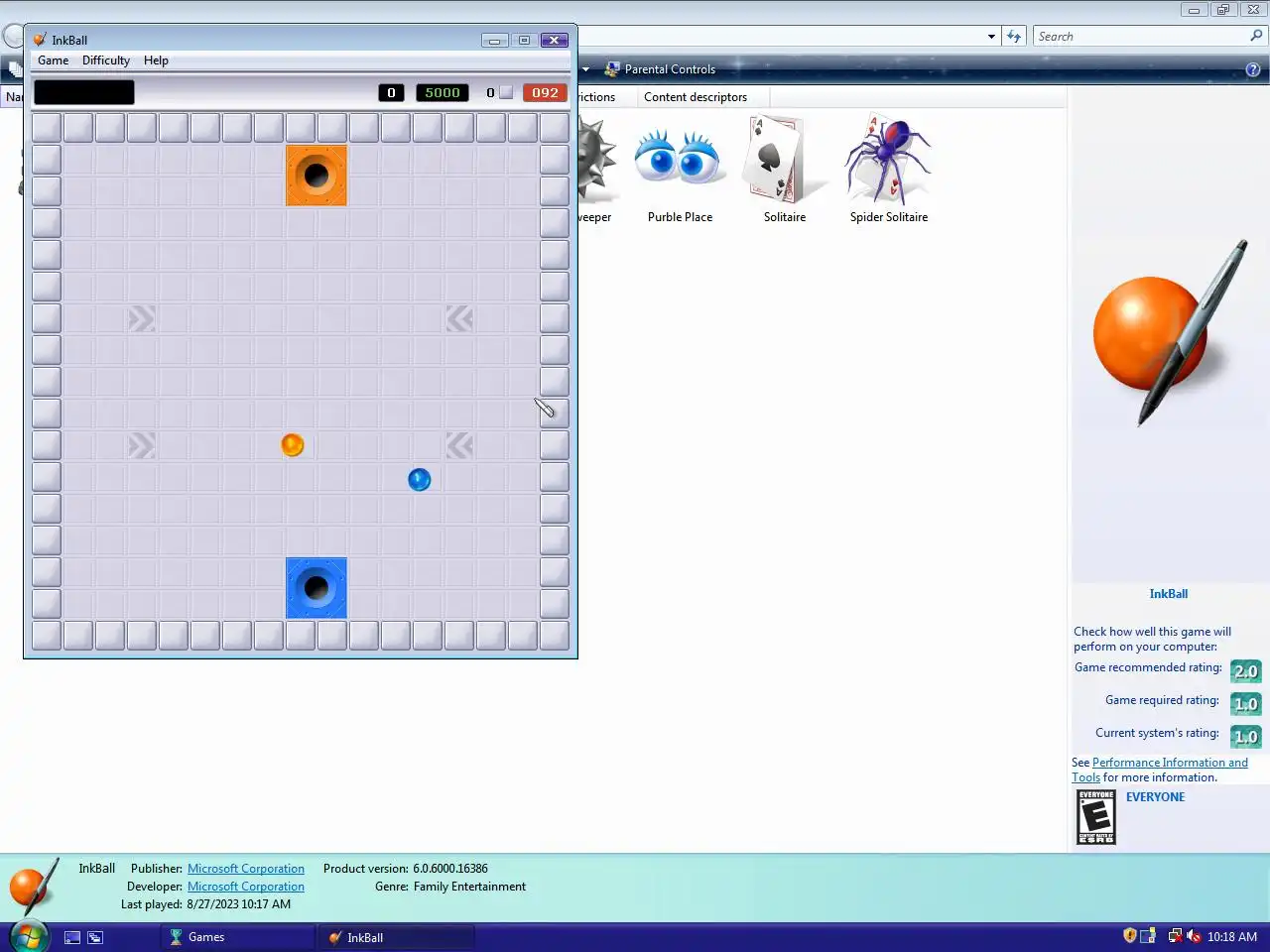
Task: Click the InkBall title bar icon
Action: 40,40
